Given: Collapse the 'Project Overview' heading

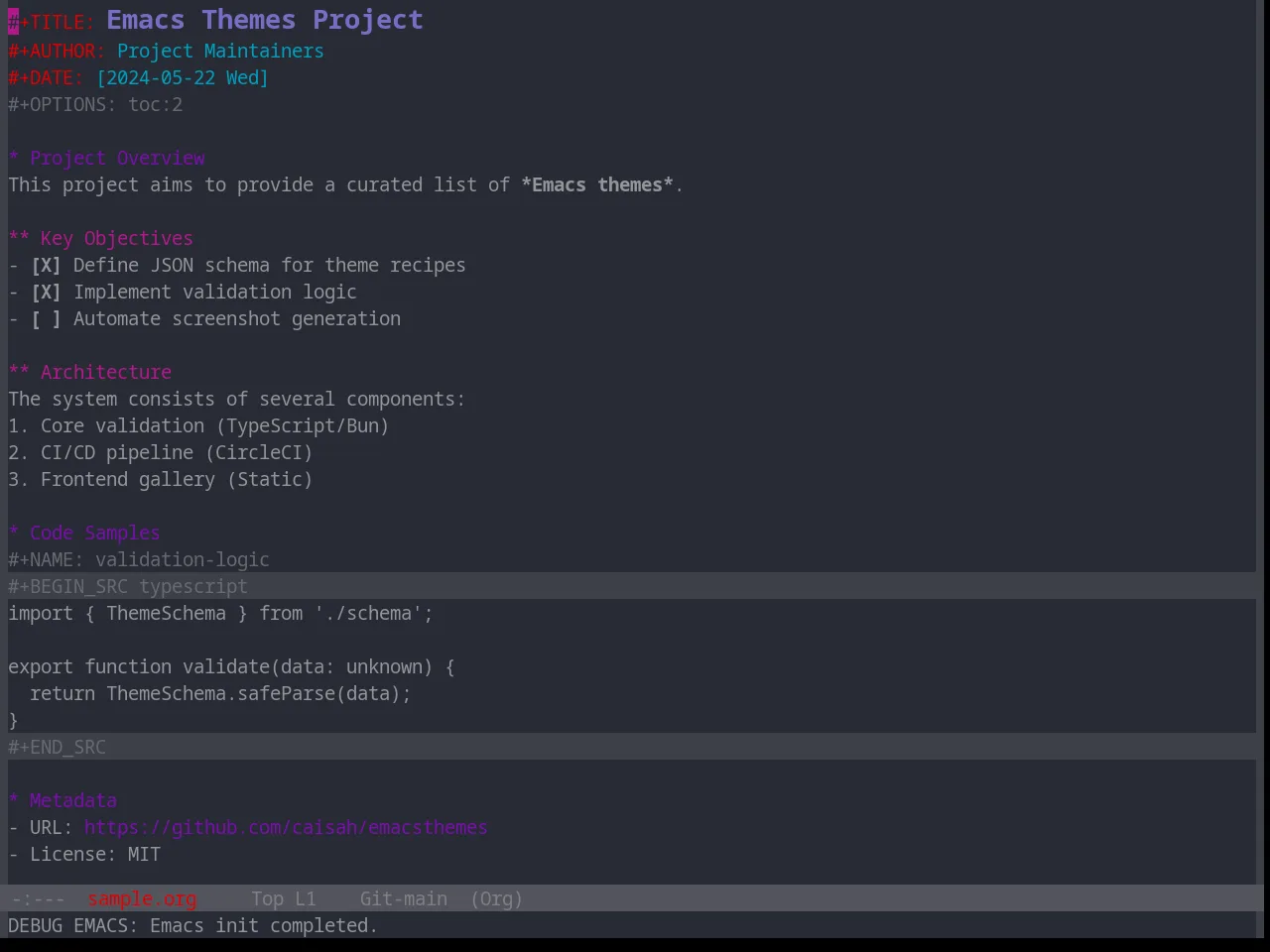Looking at the screenshot, I should coord(106,159).
